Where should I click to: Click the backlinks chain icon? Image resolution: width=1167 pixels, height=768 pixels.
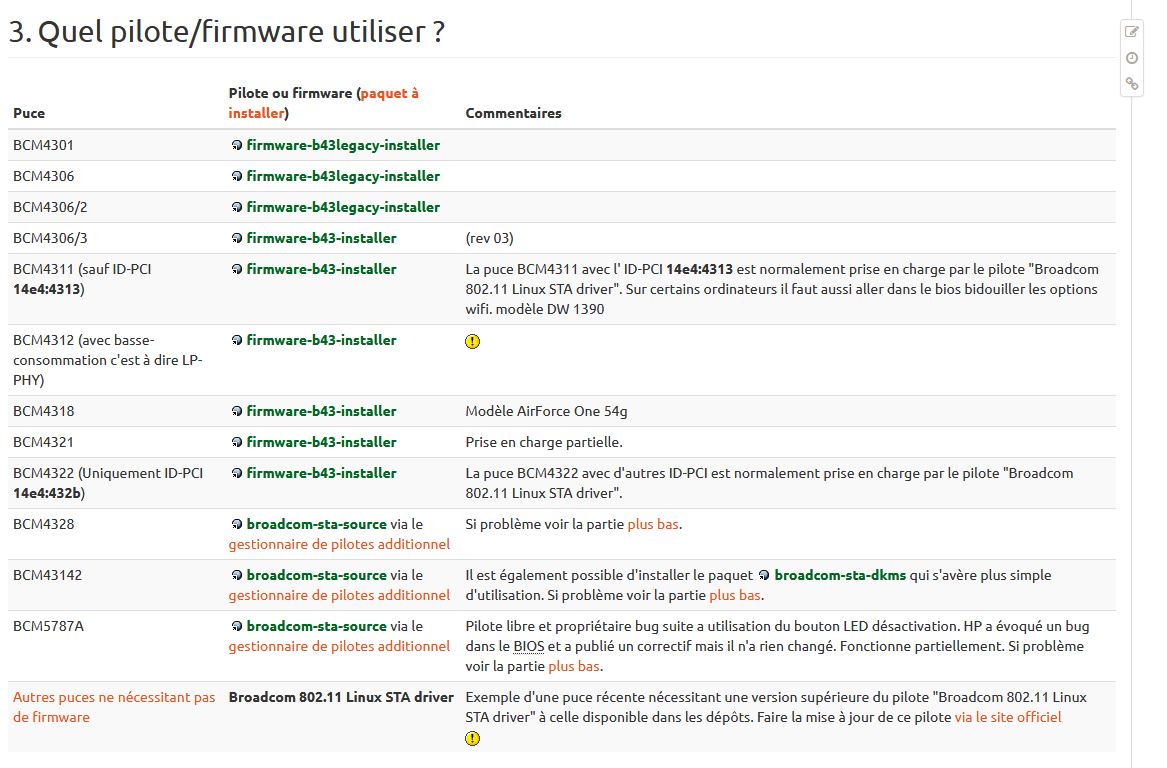click(x=1132, y=84)
